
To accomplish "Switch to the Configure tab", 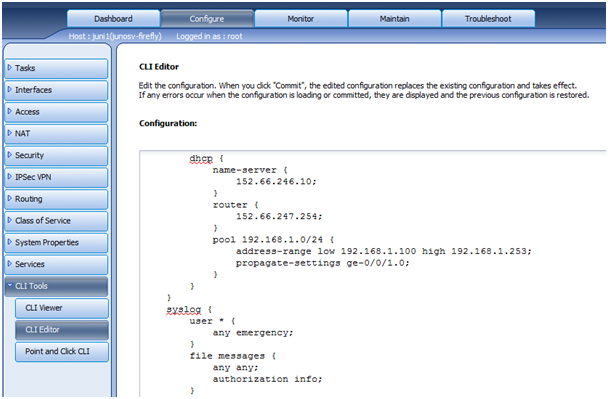I will [207, 19].
